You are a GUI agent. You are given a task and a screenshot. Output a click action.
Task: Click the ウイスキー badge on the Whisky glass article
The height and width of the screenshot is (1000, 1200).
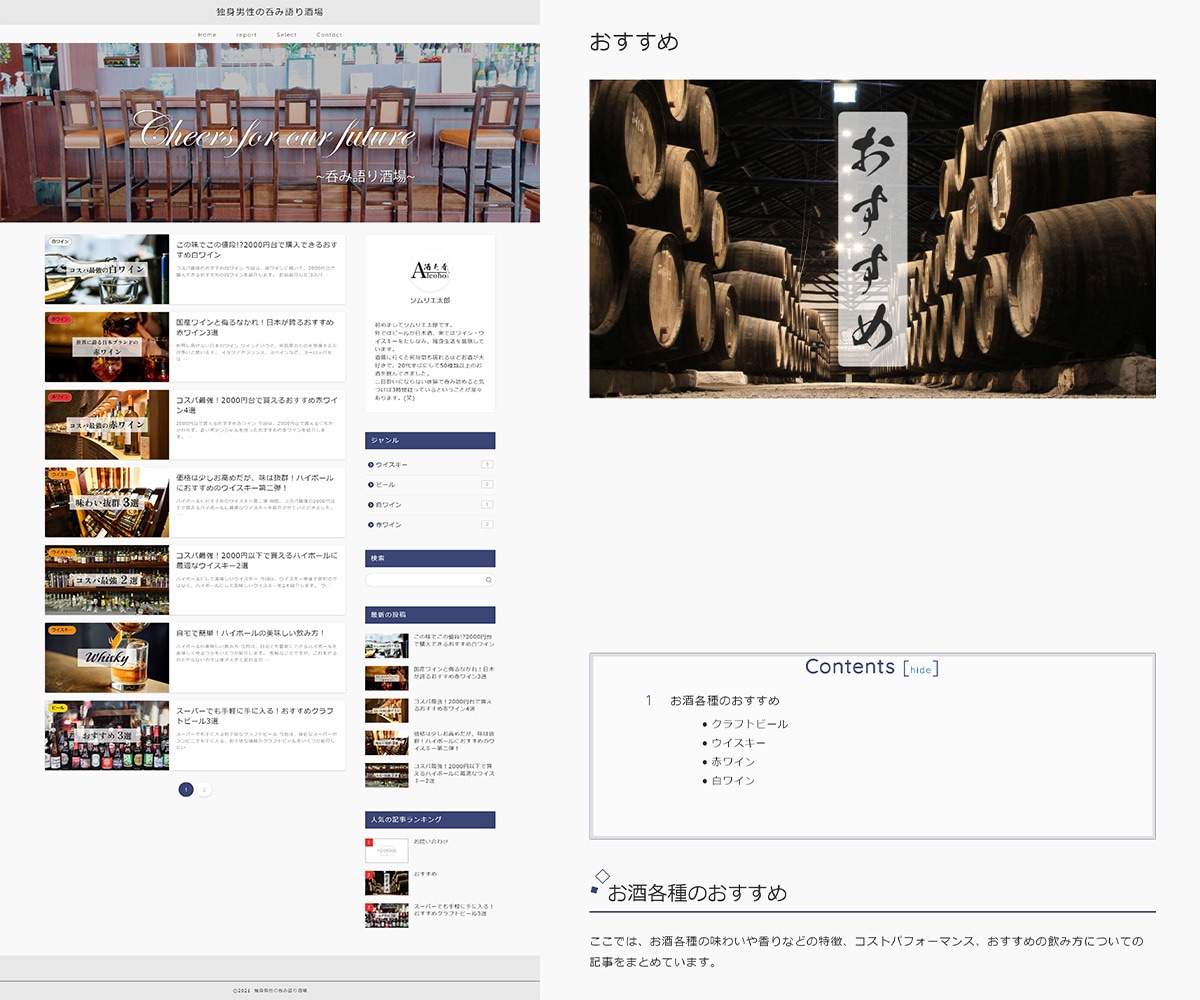pyautogui.click(x=62, y=630)
